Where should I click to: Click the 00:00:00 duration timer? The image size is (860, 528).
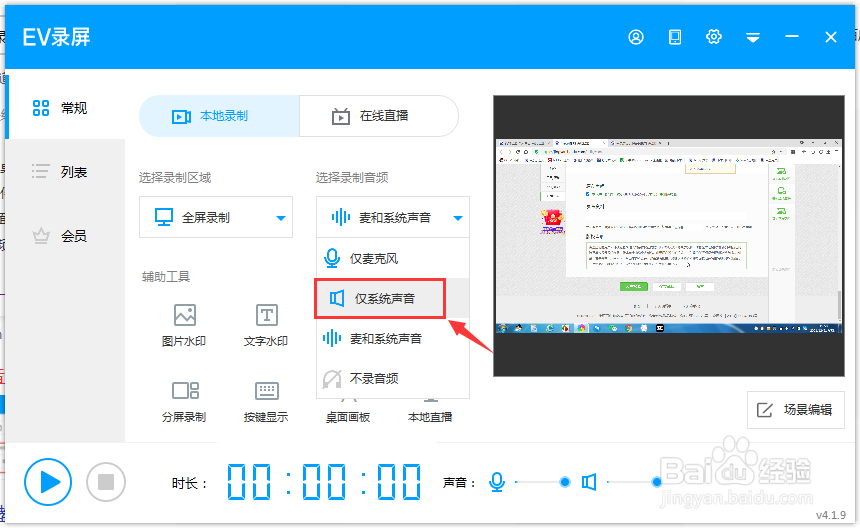click(324, 481)
